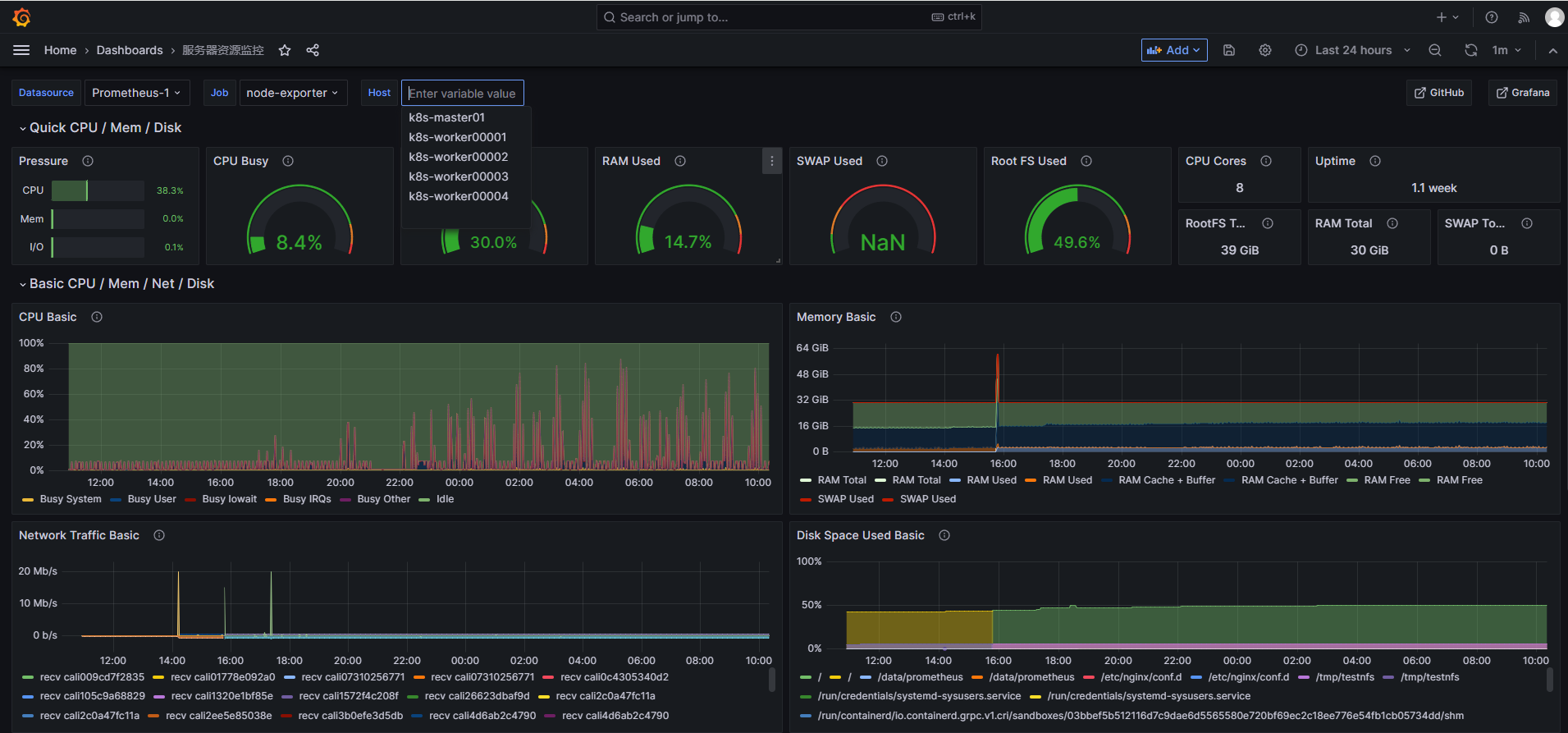1568x733 pixels.
Task: Open the Add panel dropdown
Action: [x=1174, y=50]
